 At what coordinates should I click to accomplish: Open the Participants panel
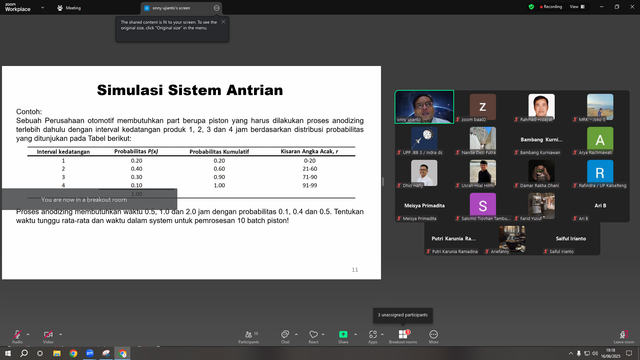tap(249, 336)
